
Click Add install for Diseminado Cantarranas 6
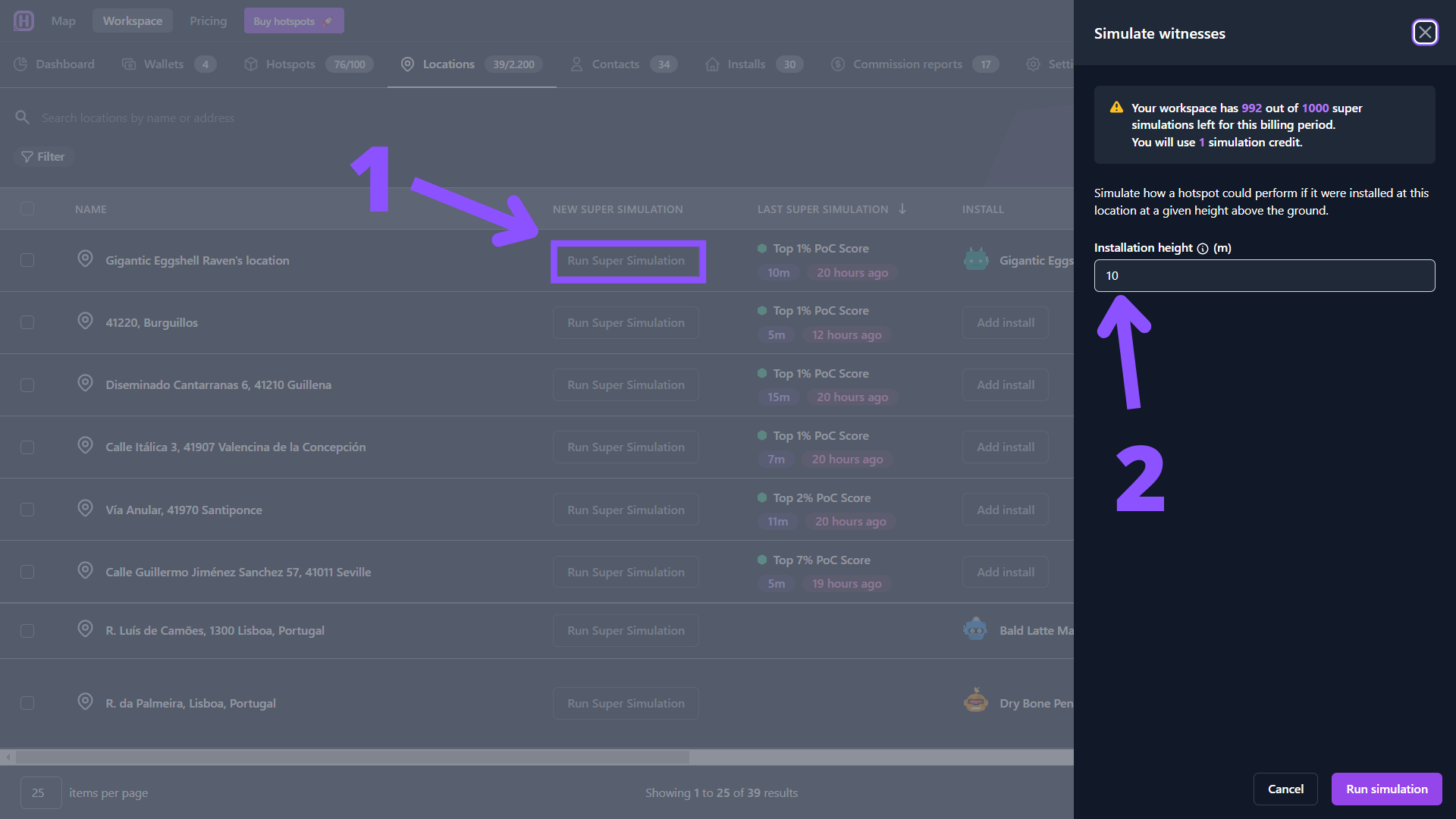1006,385
